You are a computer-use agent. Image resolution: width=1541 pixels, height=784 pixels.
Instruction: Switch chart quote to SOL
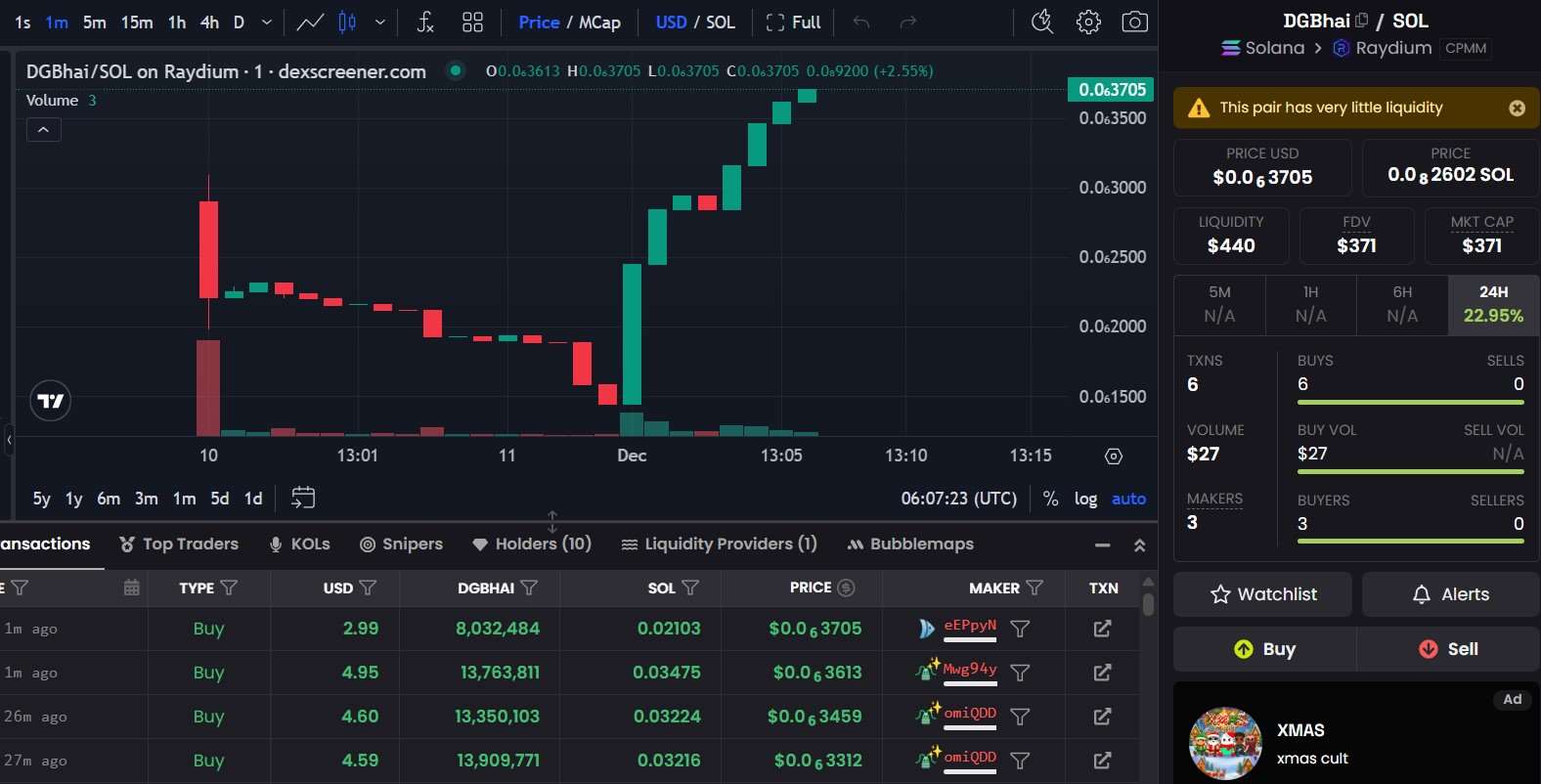(721, 22)
